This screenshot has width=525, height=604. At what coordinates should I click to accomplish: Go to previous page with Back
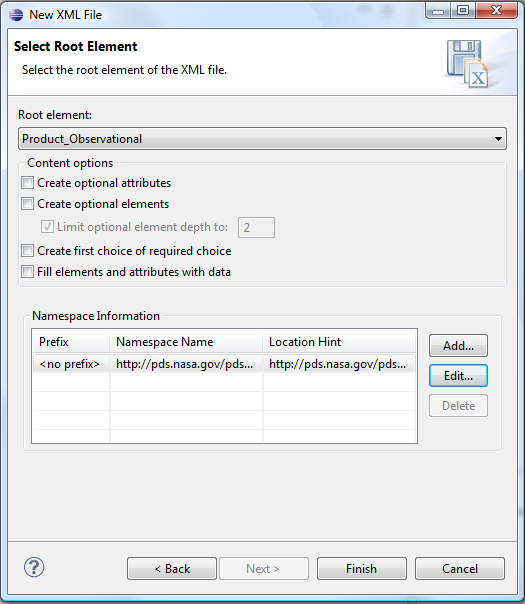pyautogui.click(x=172, y=569)
